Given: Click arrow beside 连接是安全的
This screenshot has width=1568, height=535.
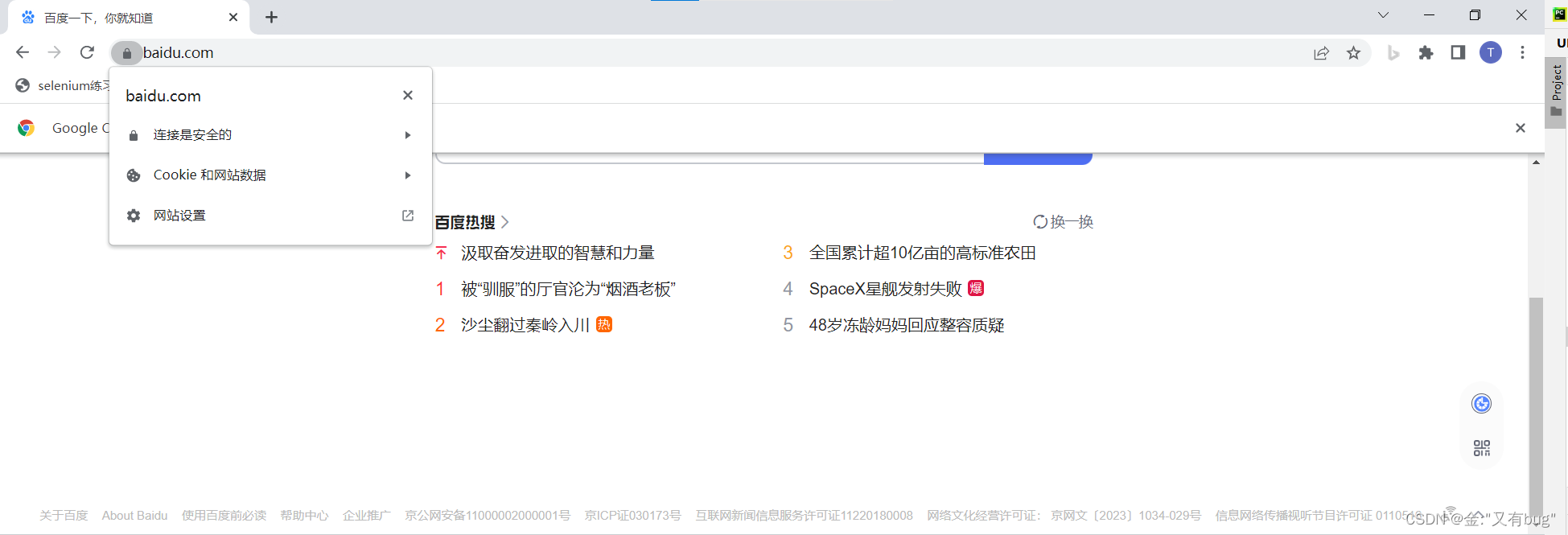Looking at the screenshot, I should (408, 135).
